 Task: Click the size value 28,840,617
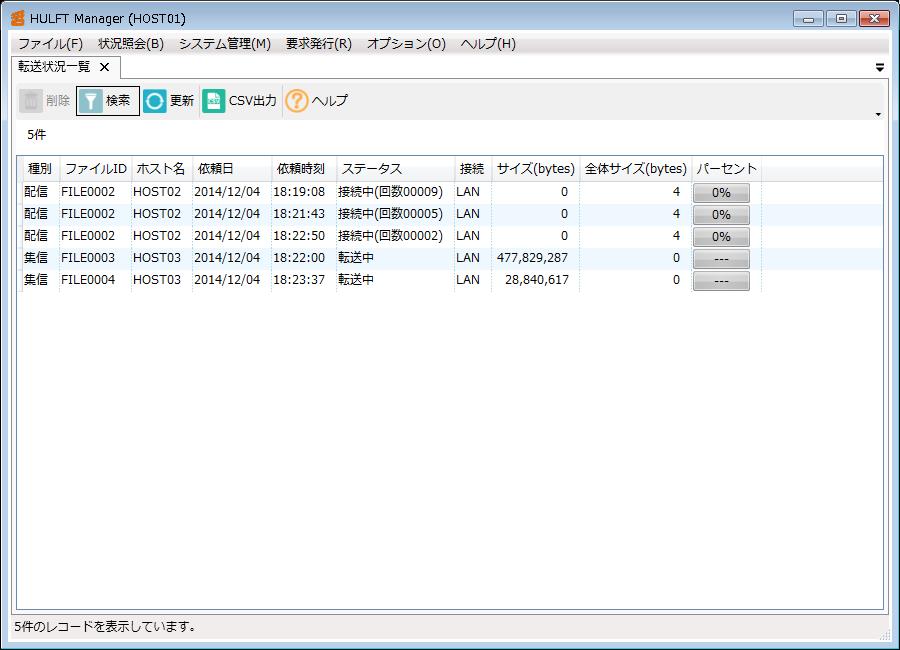pyautogui.click(x=537, y=280)
